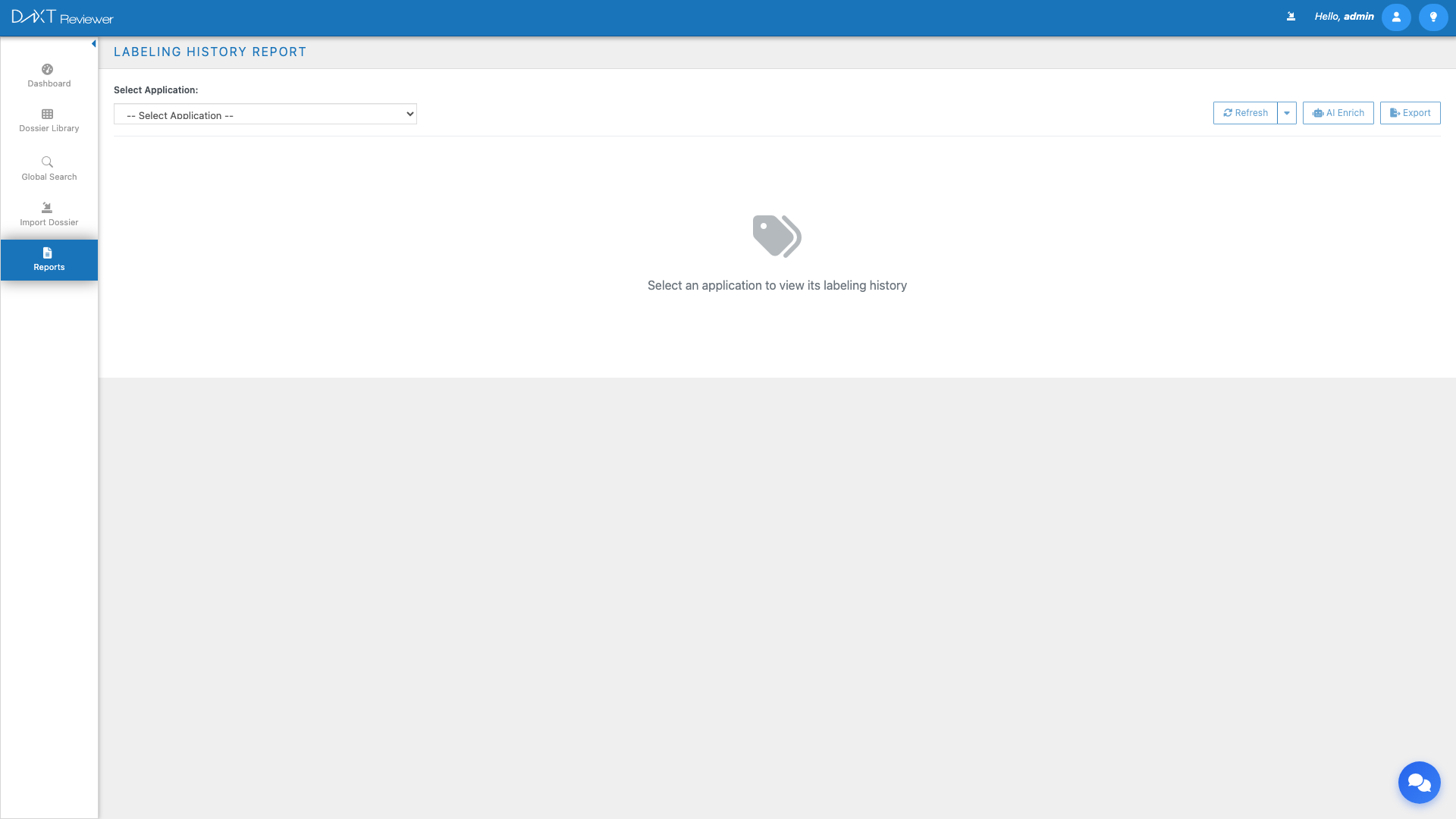1456x819 pixels.
Task: Open the user profile icon
Action: (1395, 17)
